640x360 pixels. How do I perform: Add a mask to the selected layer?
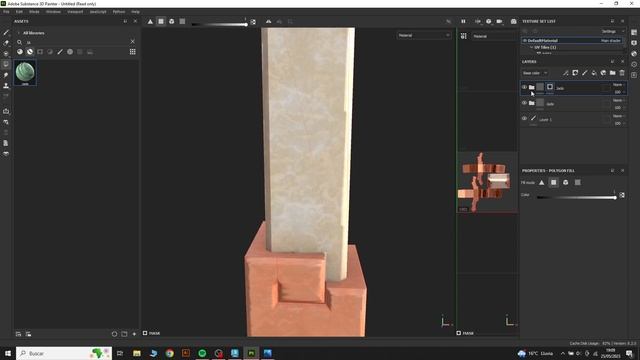click(575, 73)
